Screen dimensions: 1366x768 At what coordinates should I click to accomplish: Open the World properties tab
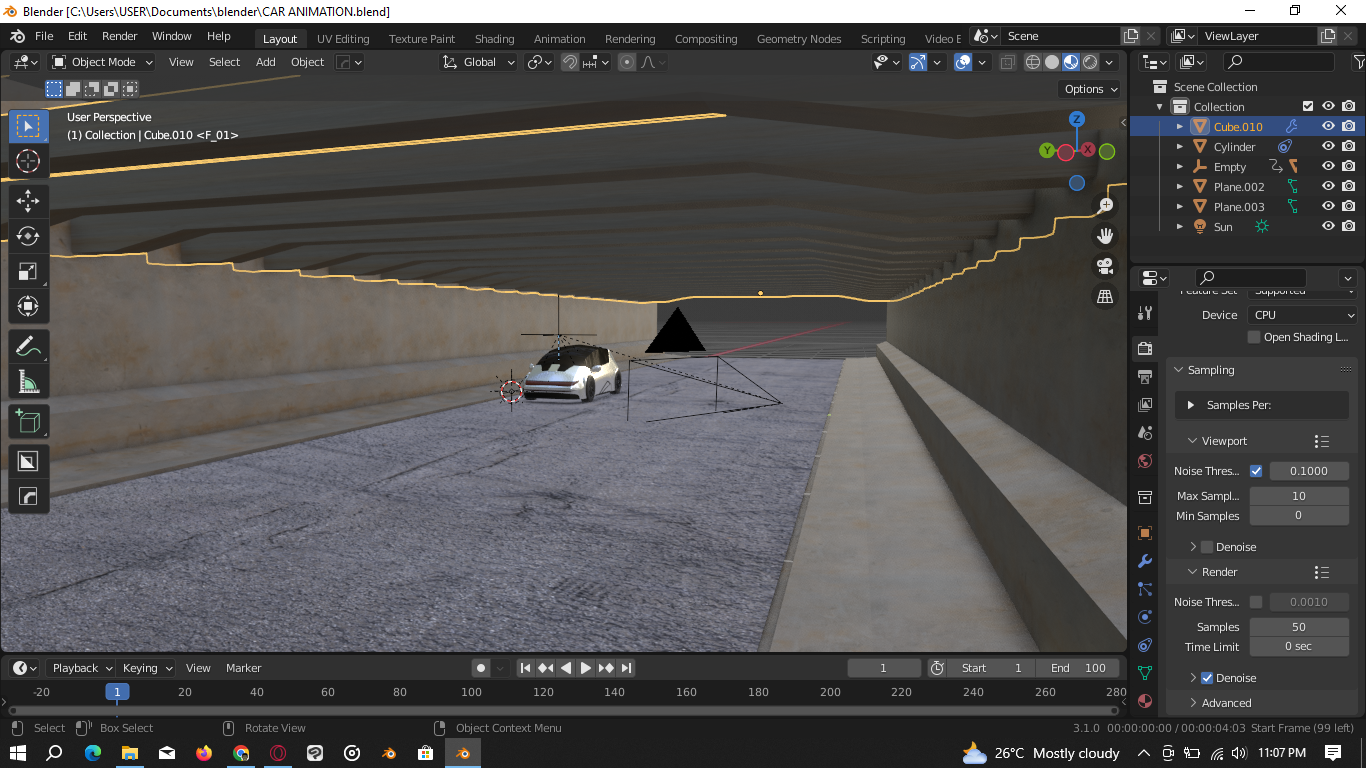coord(1145,461)
